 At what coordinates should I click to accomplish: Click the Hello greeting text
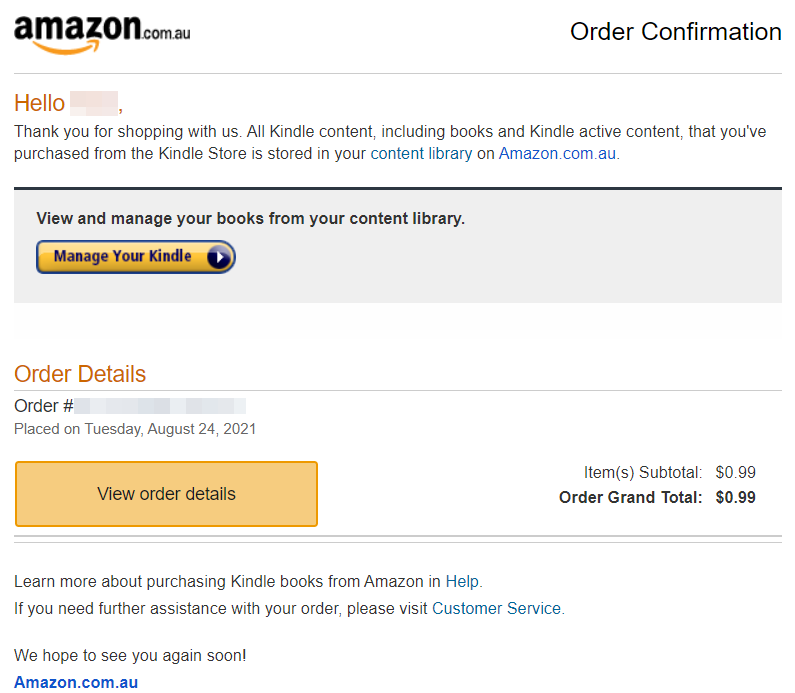coord(40,103)
